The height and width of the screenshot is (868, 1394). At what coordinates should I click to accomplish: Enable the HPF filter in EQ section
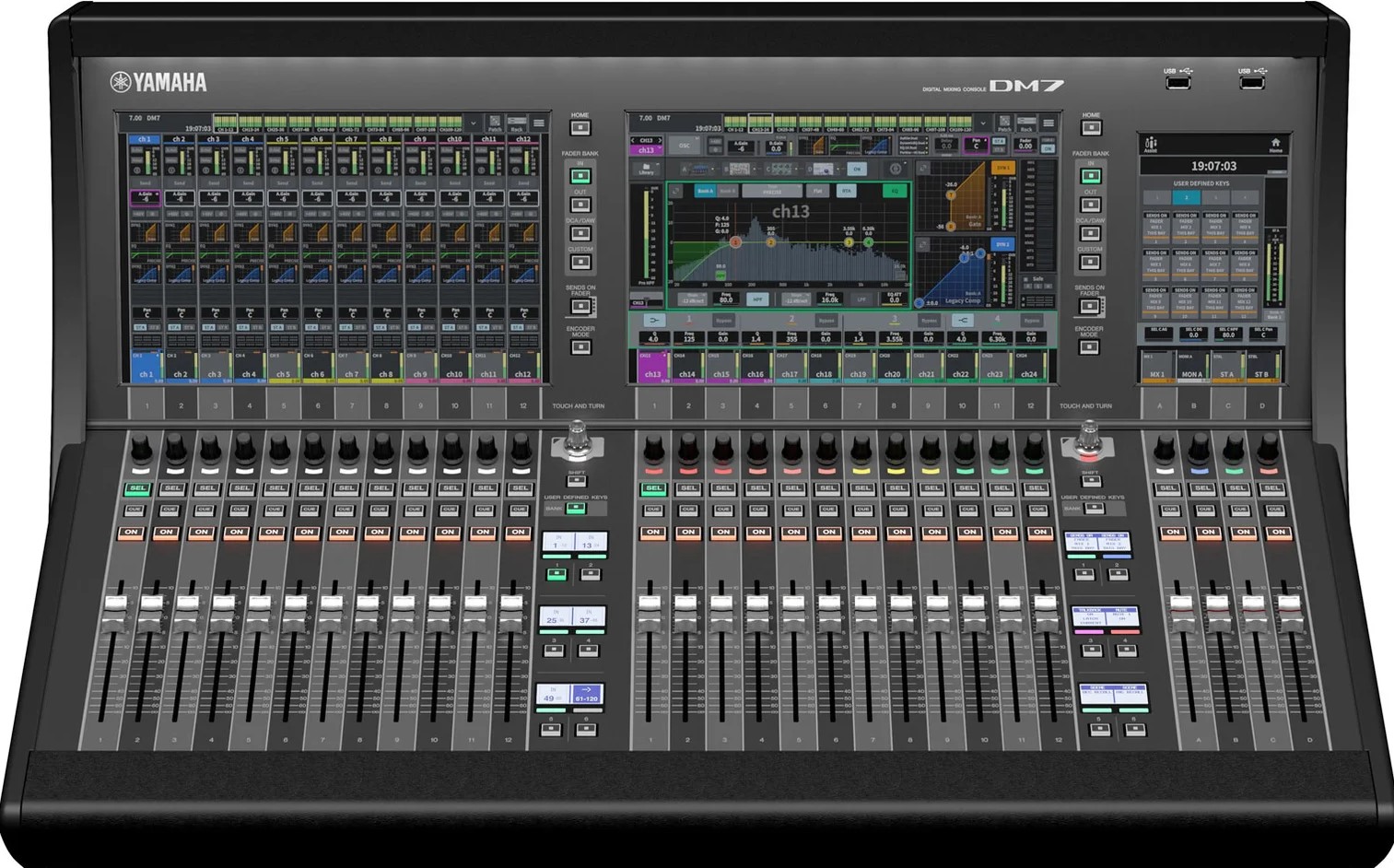(757, 299)
